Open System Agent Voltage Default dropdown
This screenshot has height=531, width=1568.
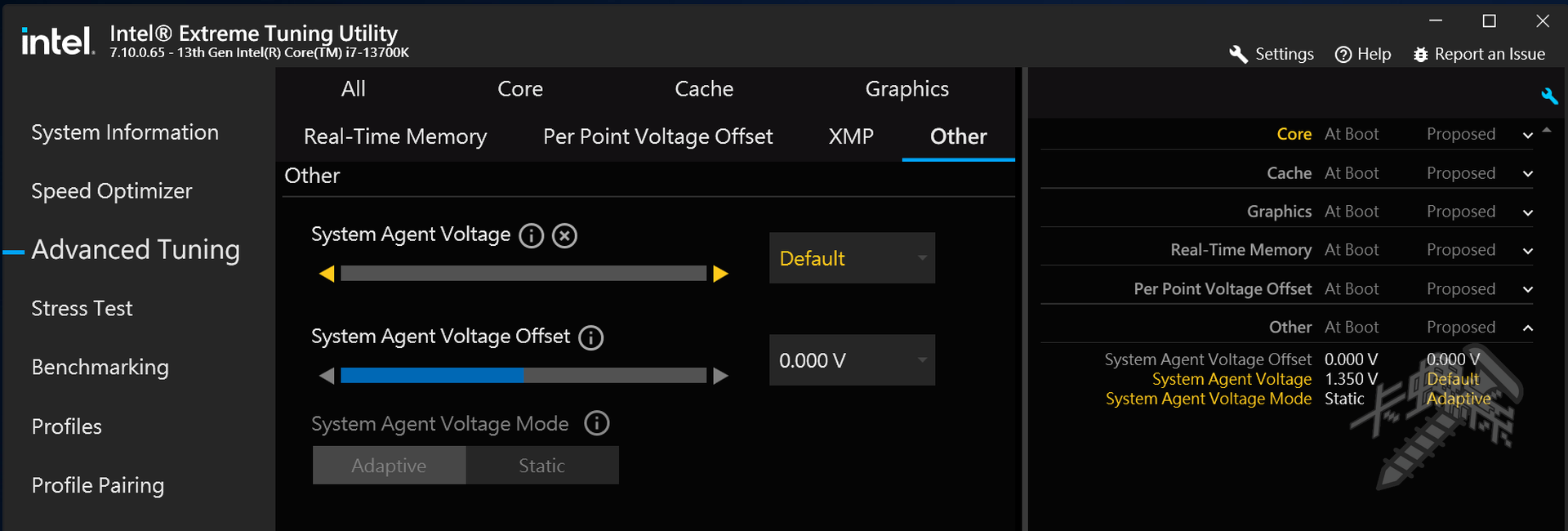(852, 258)
